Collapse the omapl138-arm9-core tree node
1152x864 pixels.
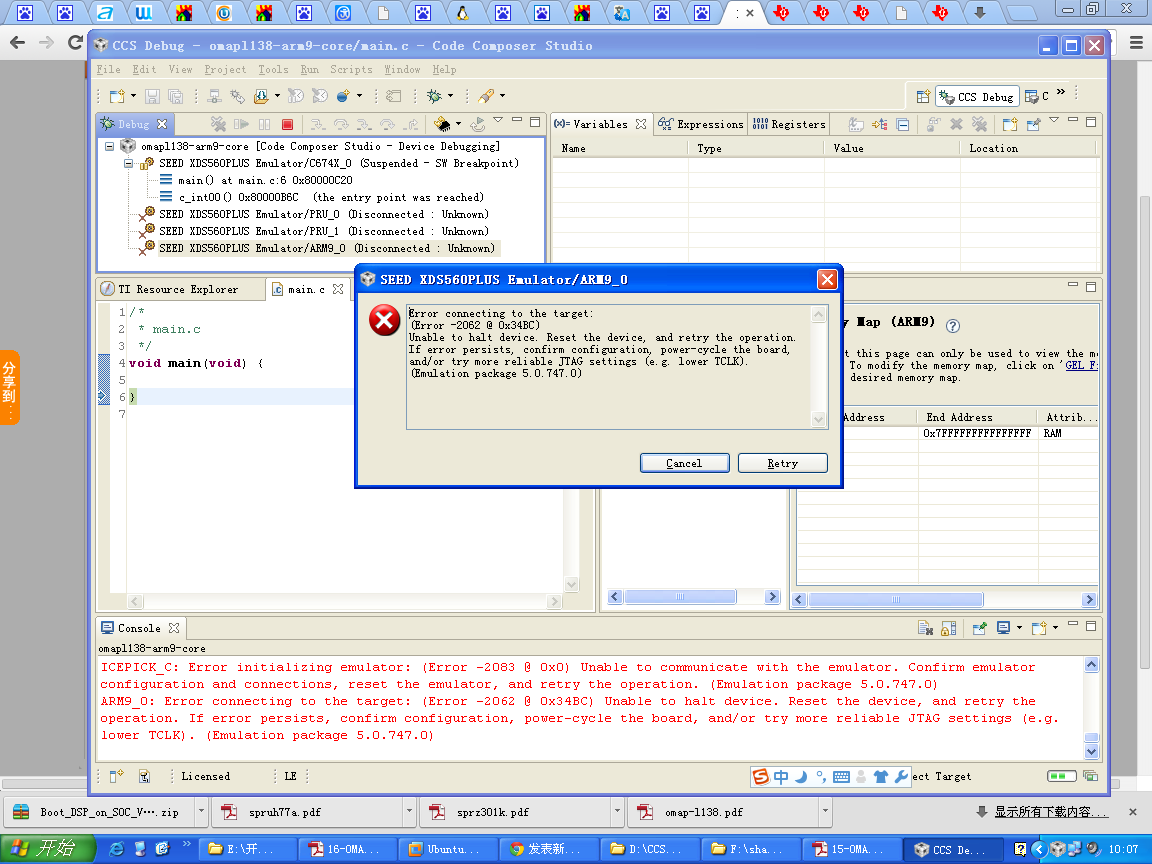point(109,146)
